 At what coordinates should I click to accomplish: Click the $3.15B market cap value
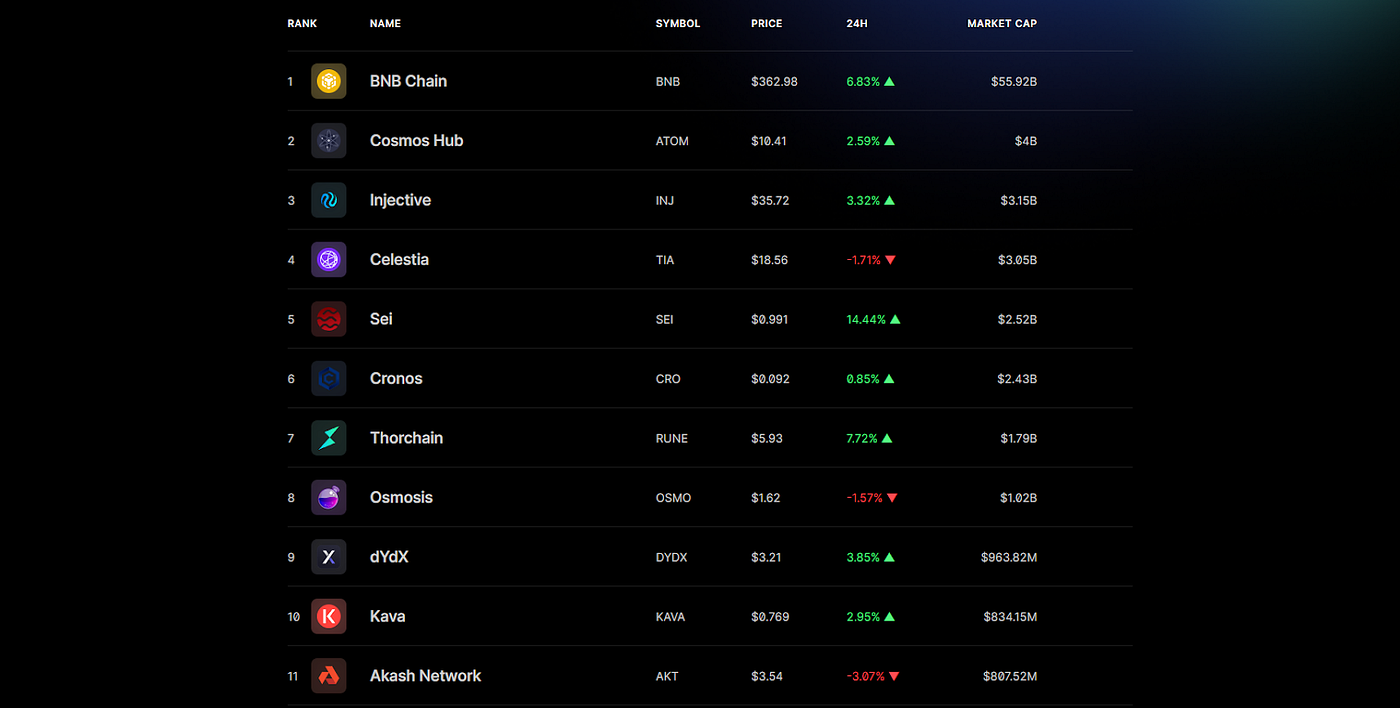[1019, 200]
